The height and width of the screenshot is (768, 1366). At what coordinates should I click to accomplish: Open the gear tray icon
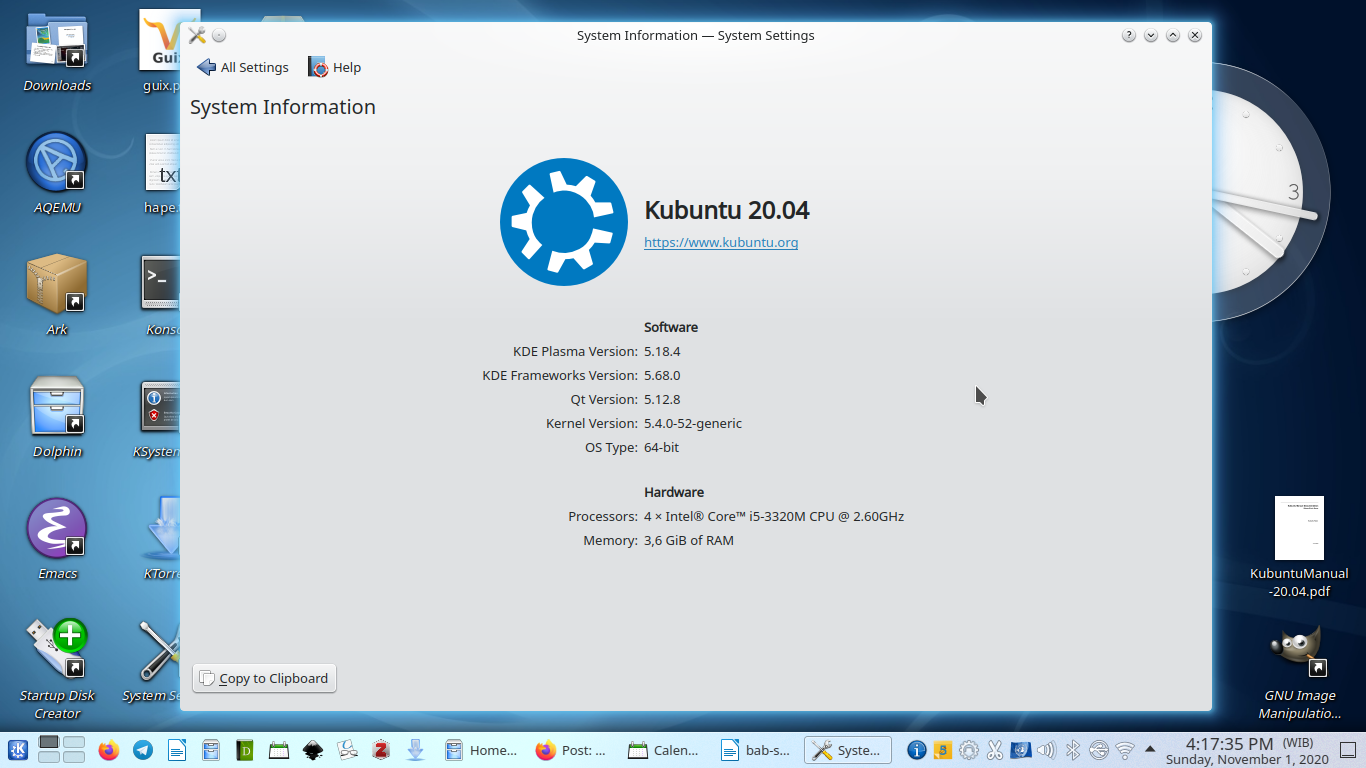pos(968,750)
